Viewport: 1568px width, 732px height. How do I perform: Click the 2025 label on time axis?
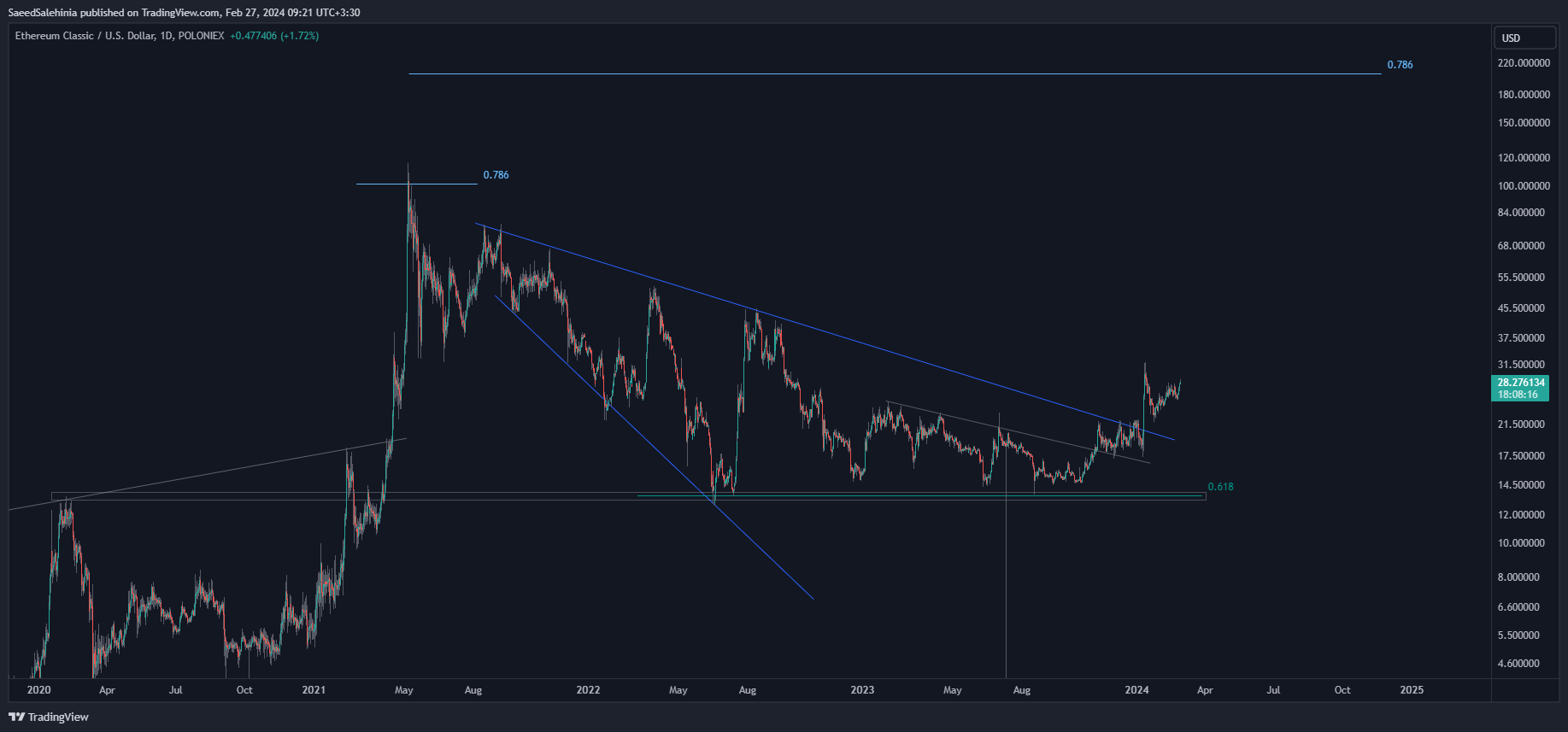click(1412, 690)
